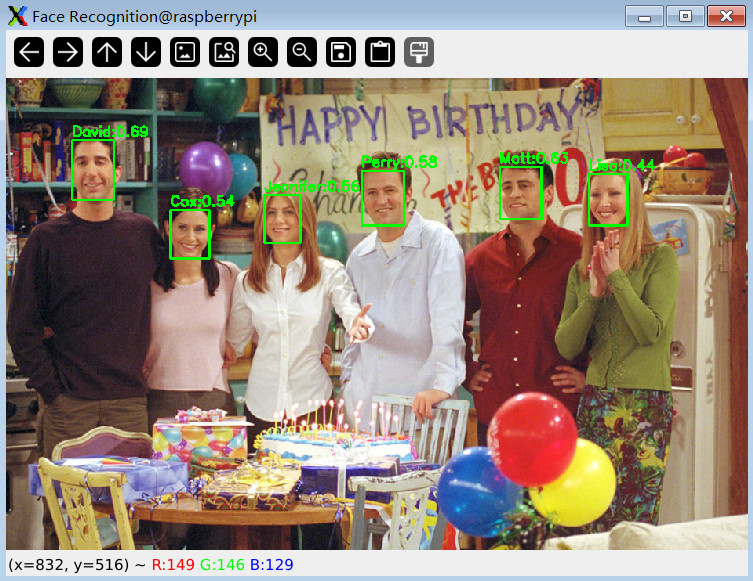
Task: Show image at original size icon
Action: pos(185,52)
